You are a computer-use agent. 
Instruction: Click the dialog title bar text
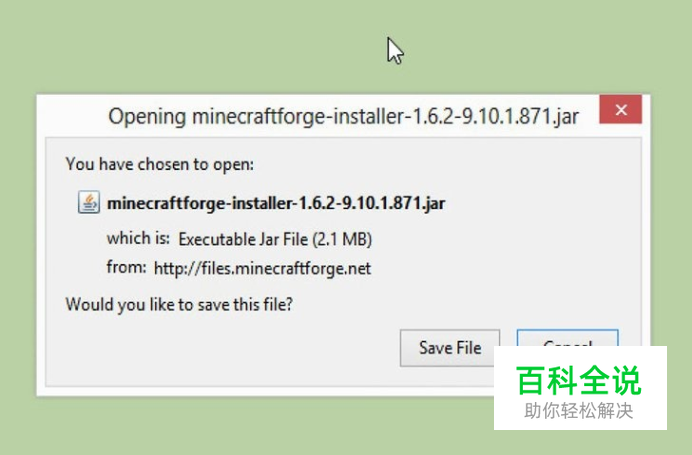pyautogui.click(x=343, y=117)
